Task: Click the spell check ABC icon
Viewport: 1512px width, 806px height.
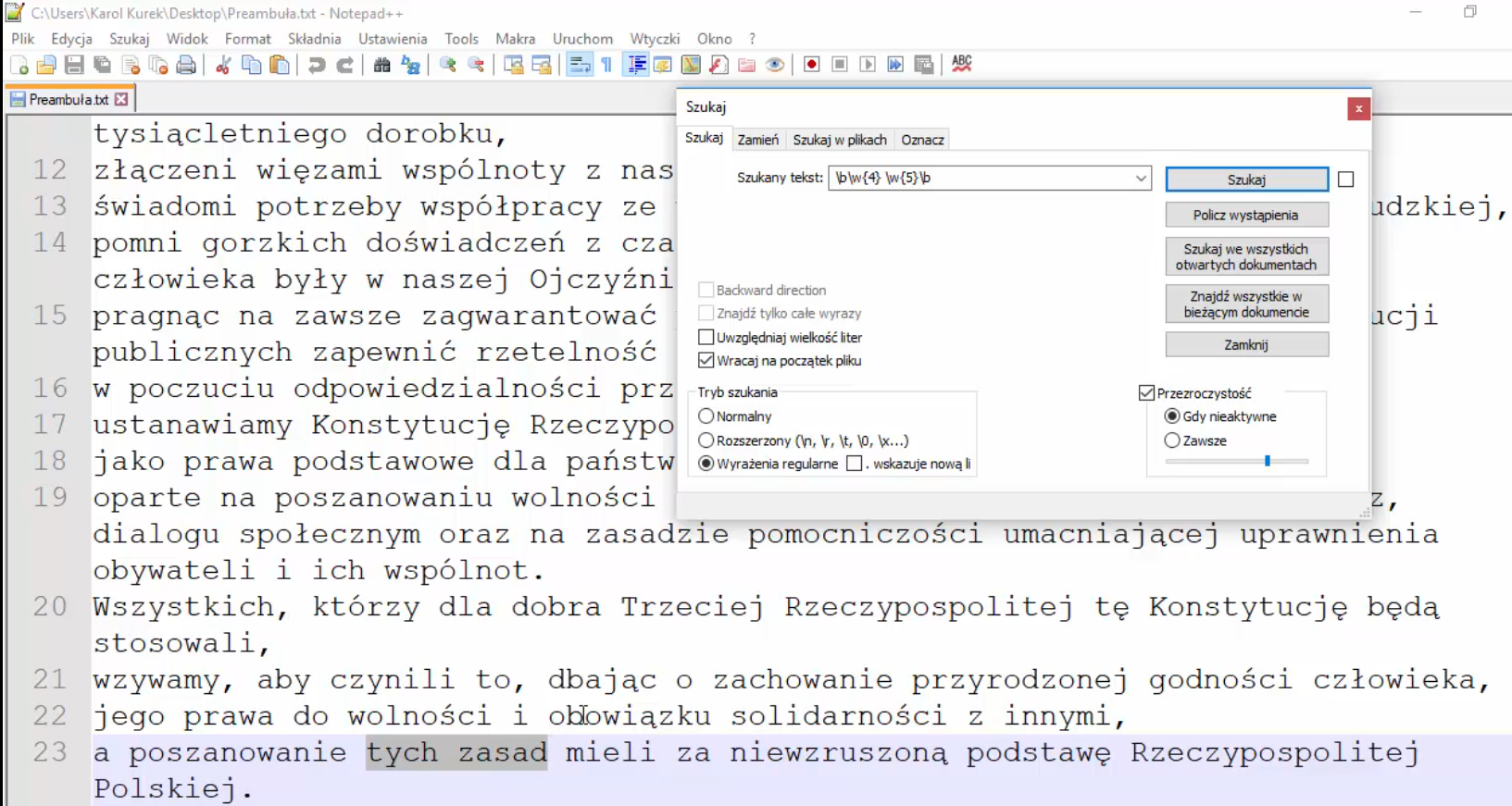Action: pos(962,64)
